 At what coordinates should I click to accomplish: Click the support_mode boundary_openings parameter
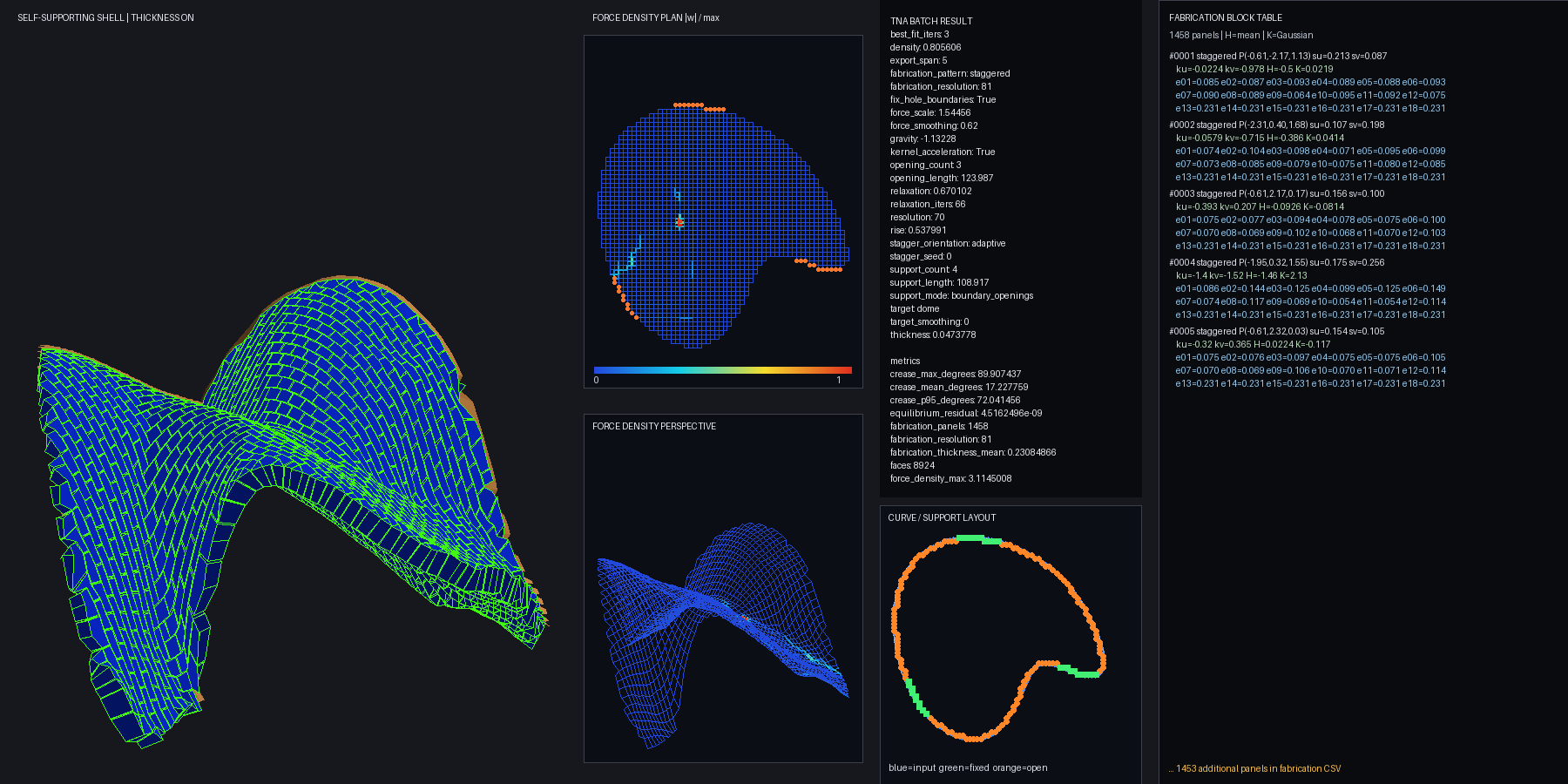click(962, 295)
